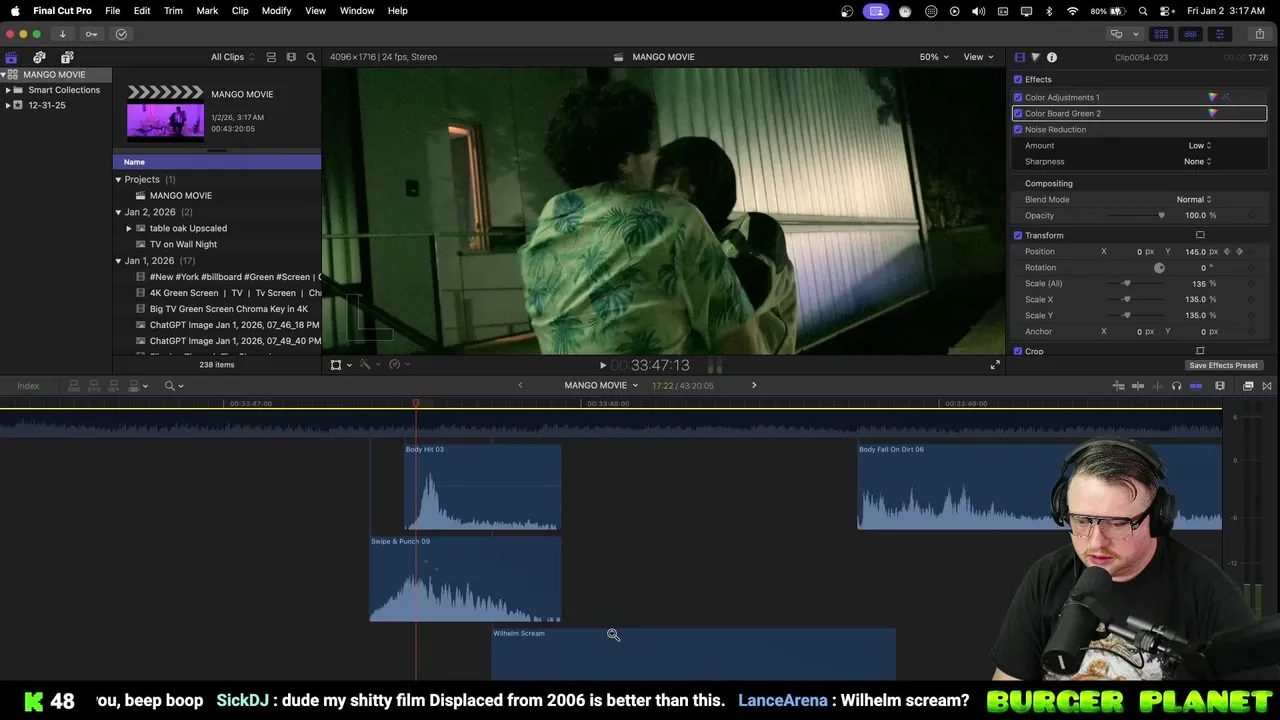Go back in timeline history arrow
This screenshot has width=1280, height=720.
point(520,385)
